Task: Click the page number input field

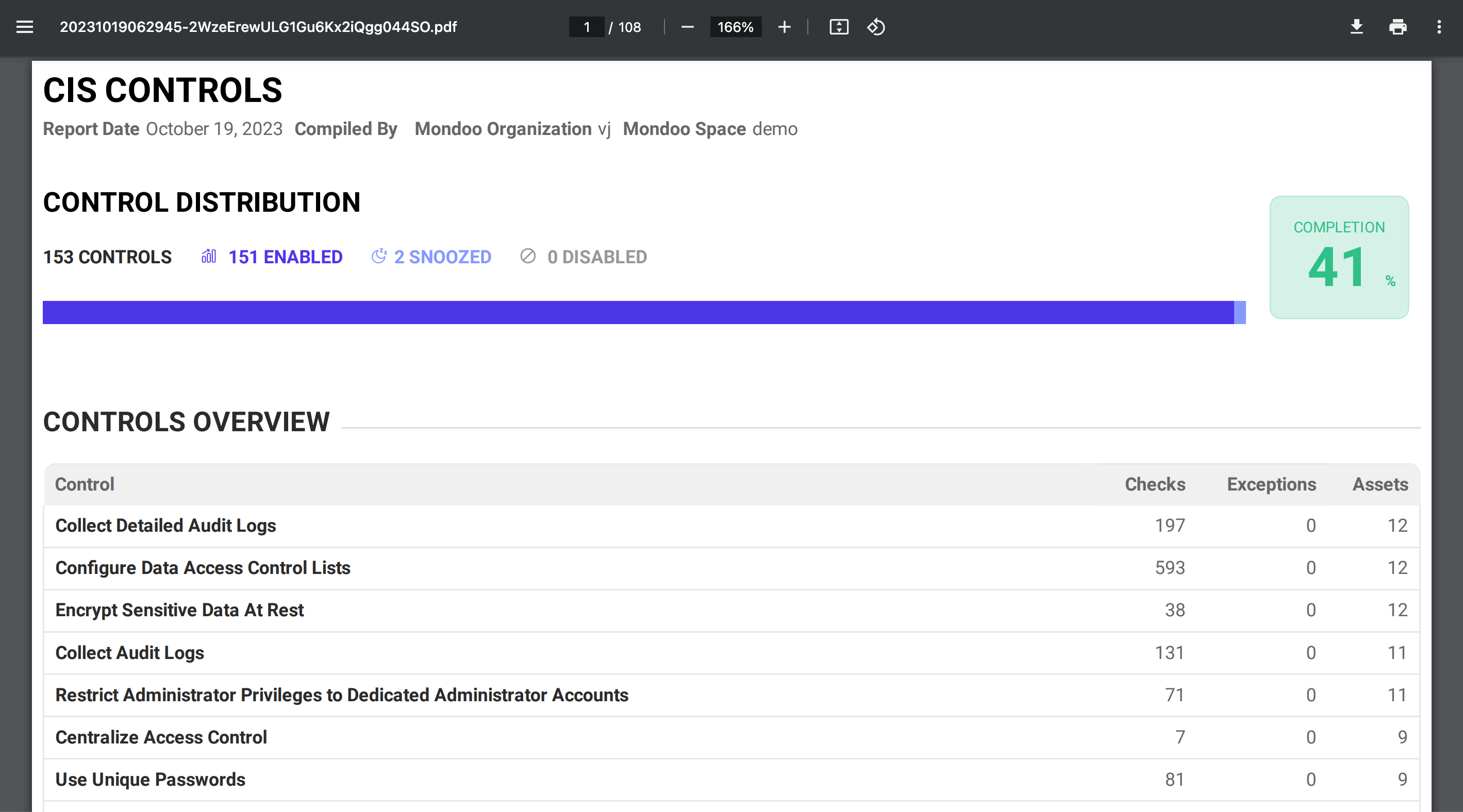Action: (587, 27)
